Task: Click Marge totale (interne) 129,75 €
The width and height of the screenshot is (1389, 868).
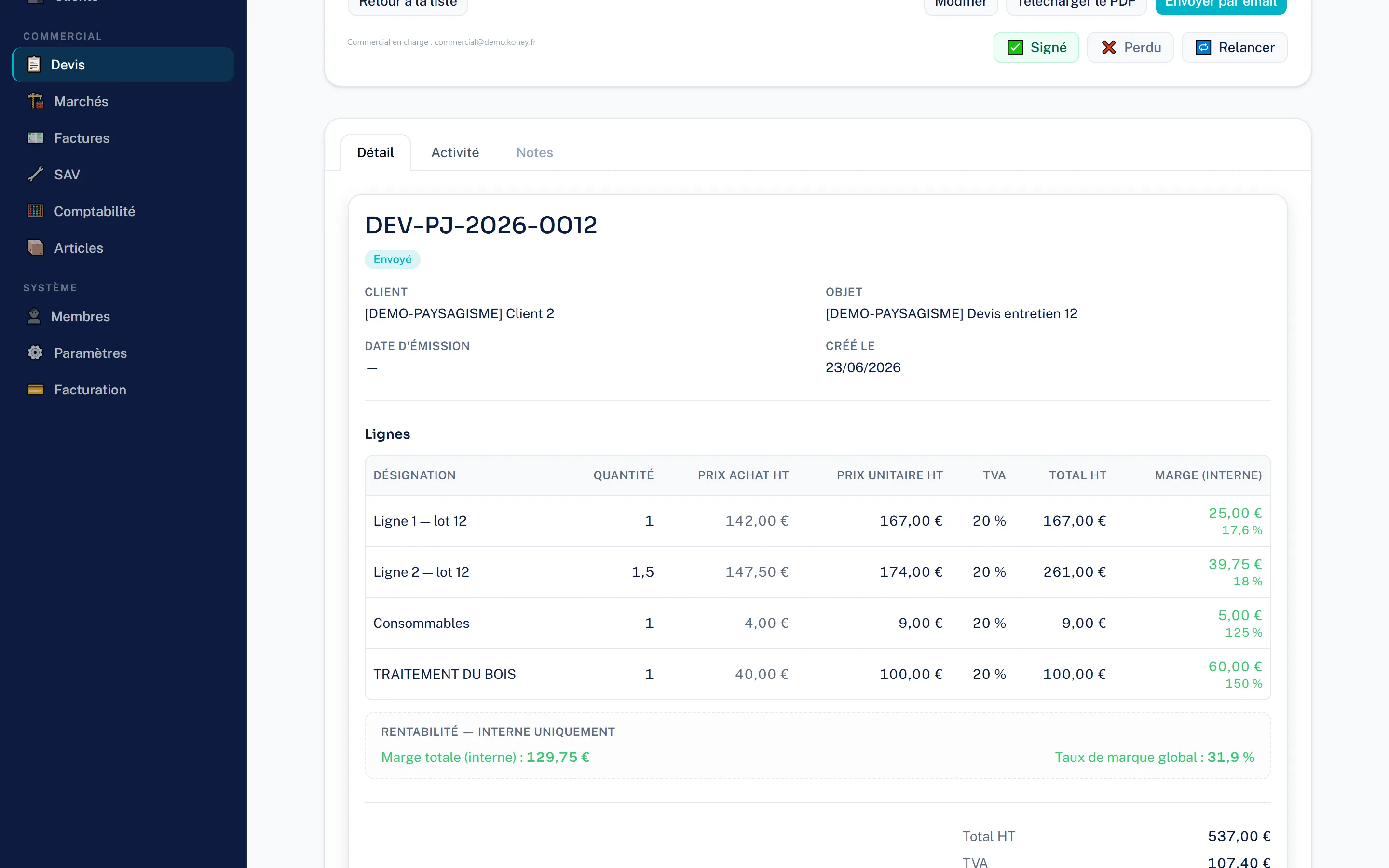Action: pyautogui.click(x=486, y=757)
